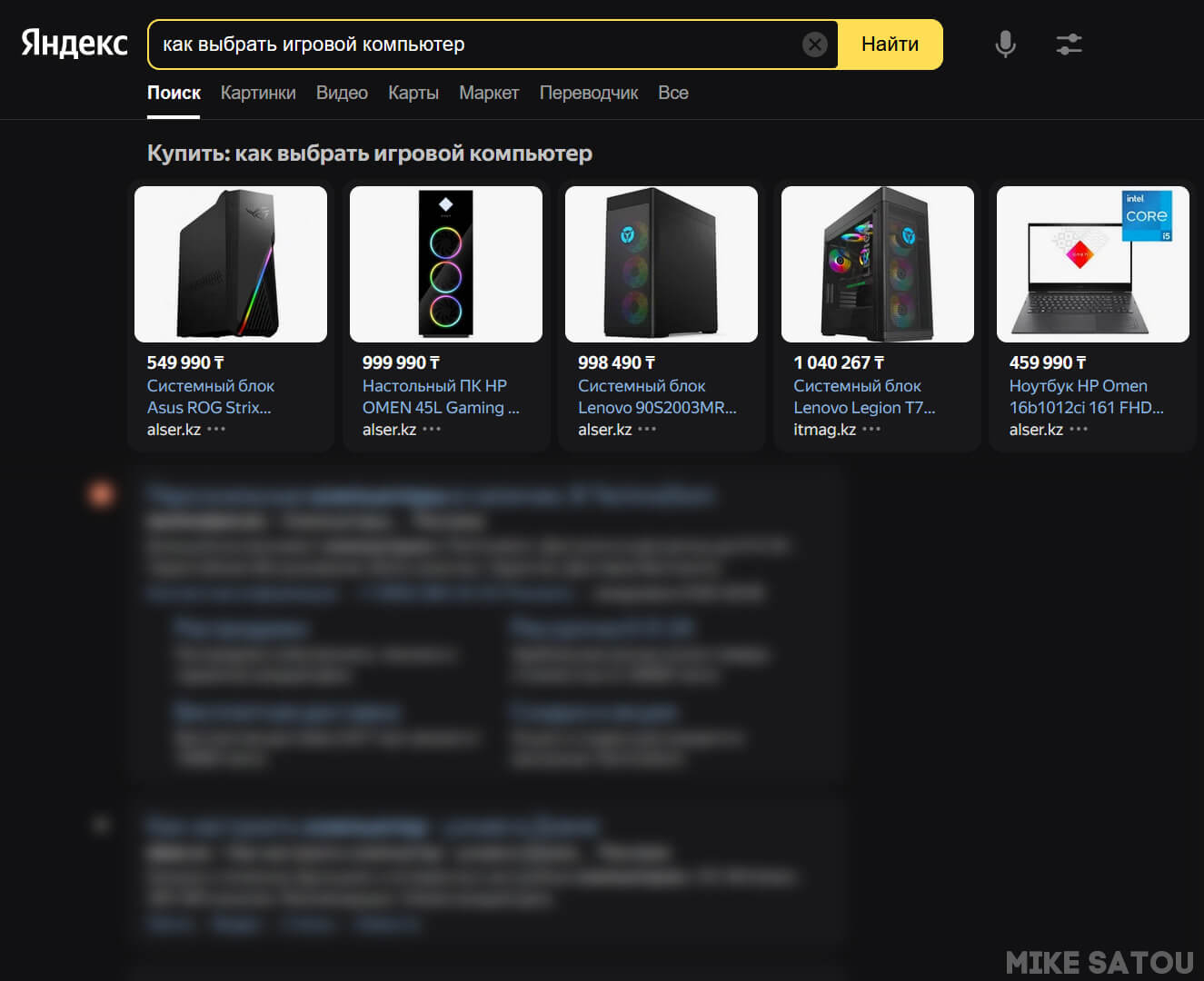The height and width of the screenshot is (981, 1204).
Task: Click heading Купить: как выбрать игровой компьютер
Action: coord(370,154)
